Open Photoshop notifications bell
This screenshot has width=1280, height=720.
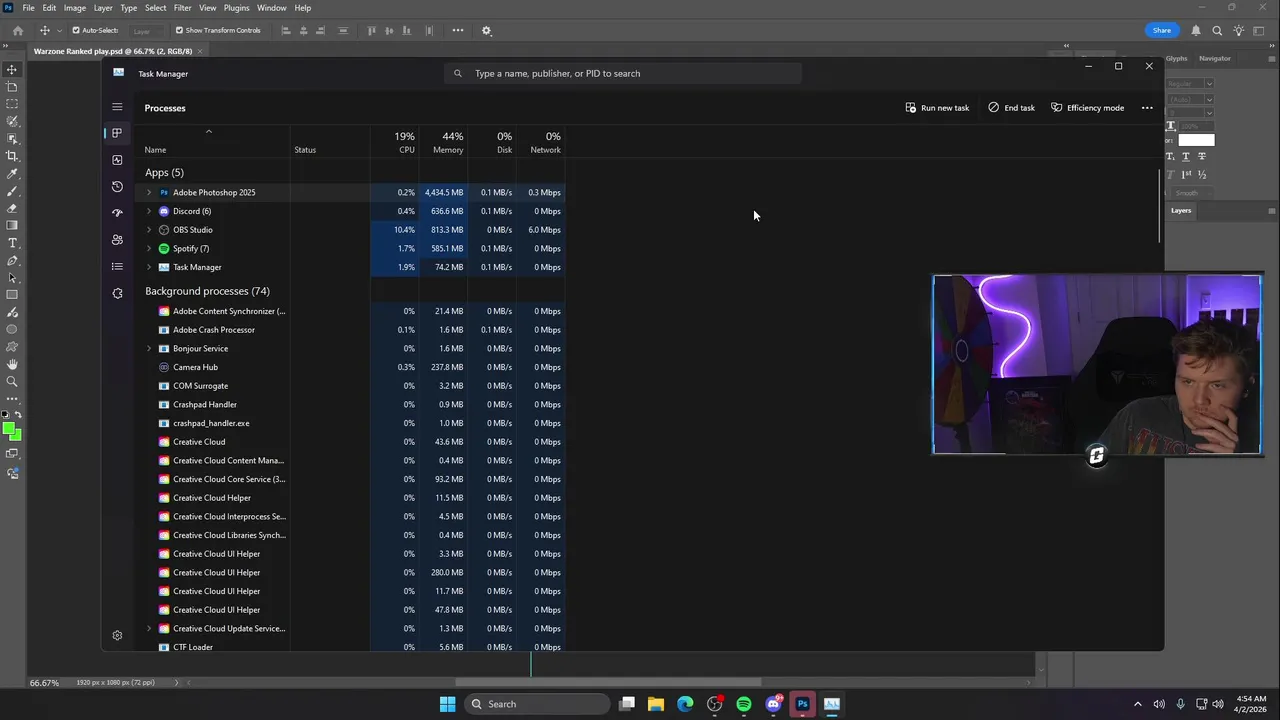coord(1195,30)
